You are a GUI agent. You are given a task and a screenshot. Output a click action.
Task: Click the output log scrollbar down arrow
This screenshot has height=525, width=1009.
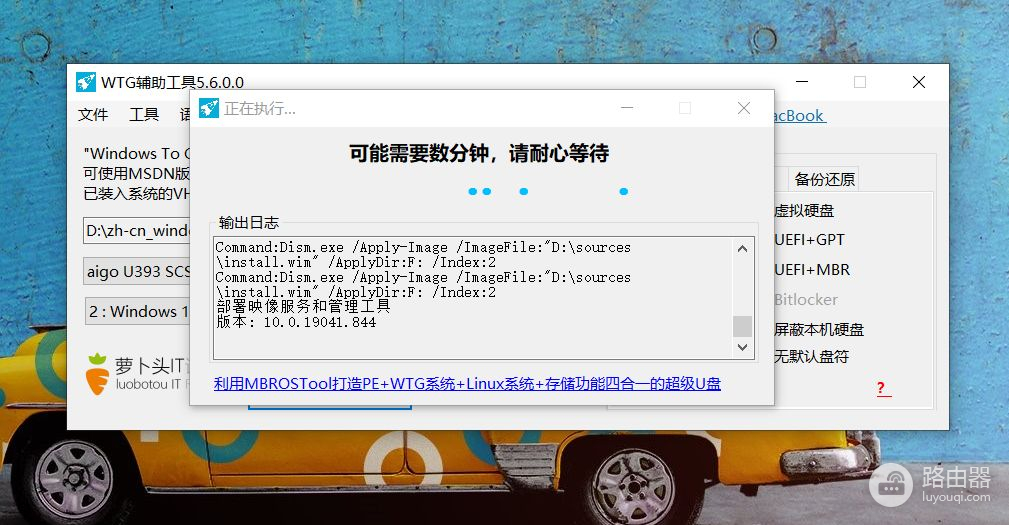pos(742,347)
